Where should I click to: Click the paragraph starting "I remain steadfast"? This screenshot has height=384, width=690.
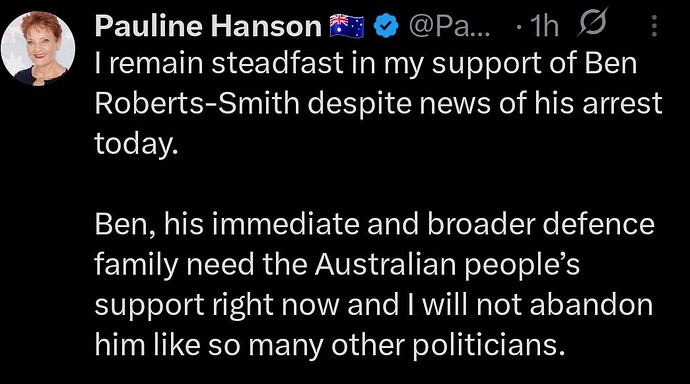click(378, 102)
